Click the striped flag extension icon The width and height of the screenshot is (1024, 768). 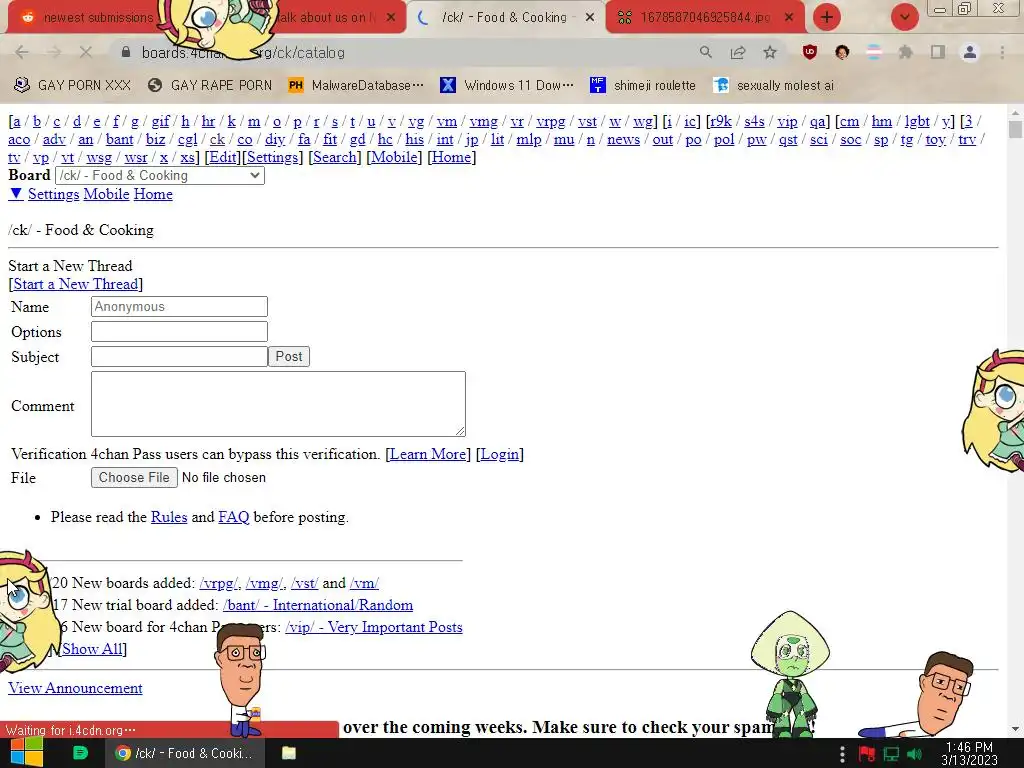coord(874,52)
